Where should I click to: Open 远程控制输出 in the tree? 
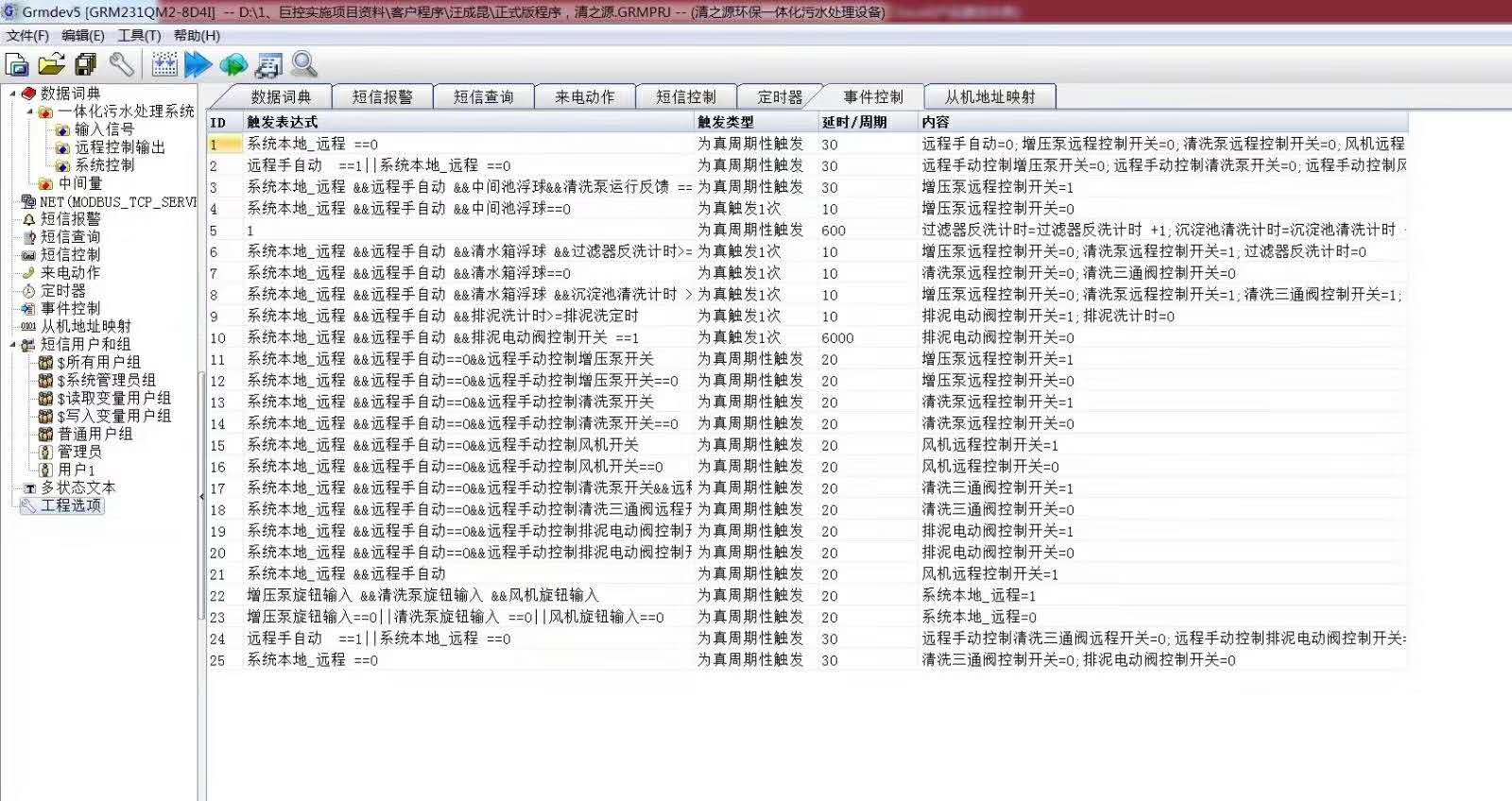(x=120, y=147)
